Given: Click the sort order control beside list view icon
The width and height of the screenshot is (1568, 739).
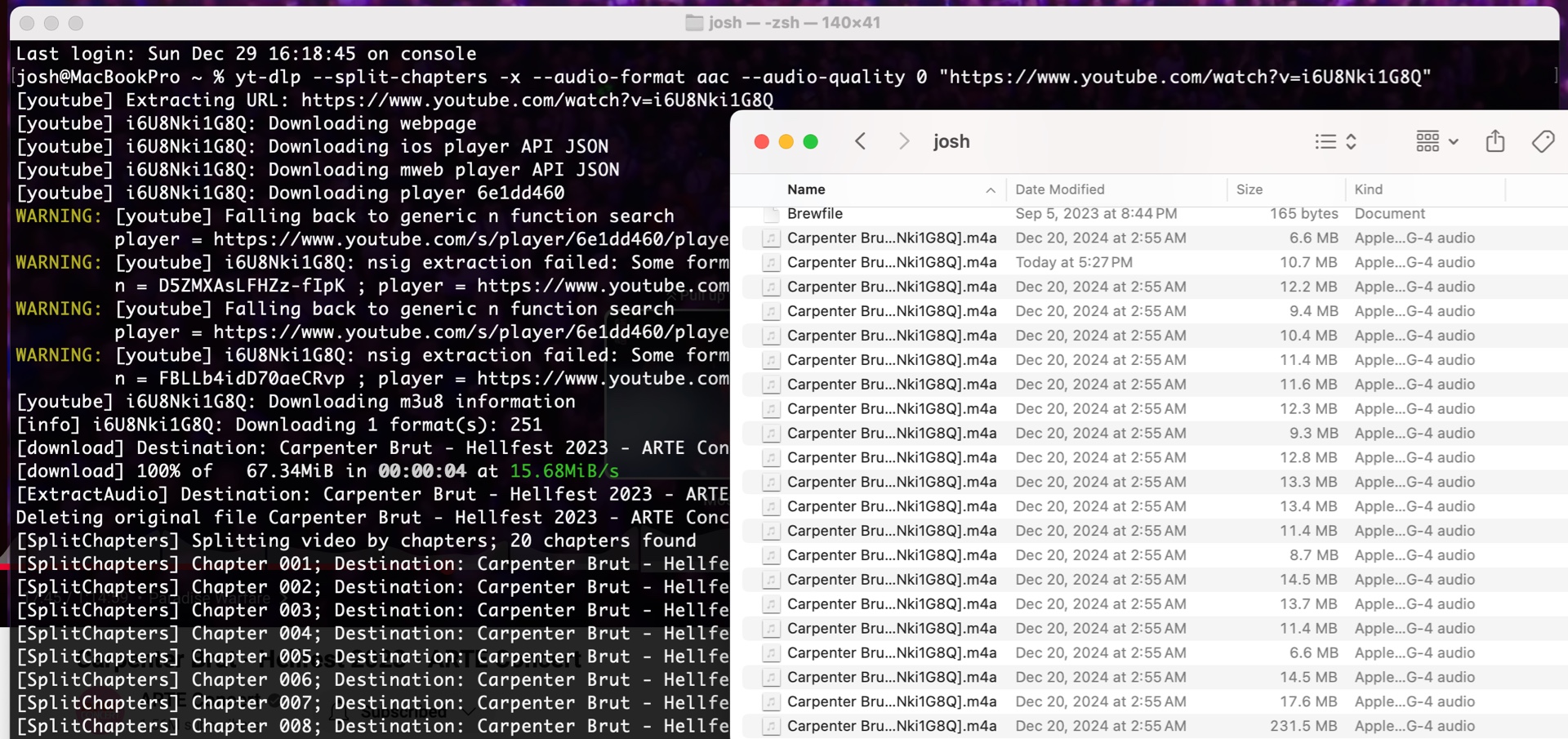Looking at the screenshot, I should pyautogui.click(x=1352, y=141).
